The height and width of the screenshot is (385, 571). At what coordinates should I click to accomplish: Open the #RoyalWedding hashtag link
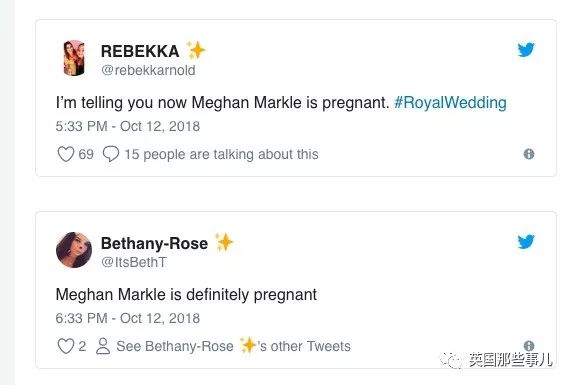[x=450, y=103]
